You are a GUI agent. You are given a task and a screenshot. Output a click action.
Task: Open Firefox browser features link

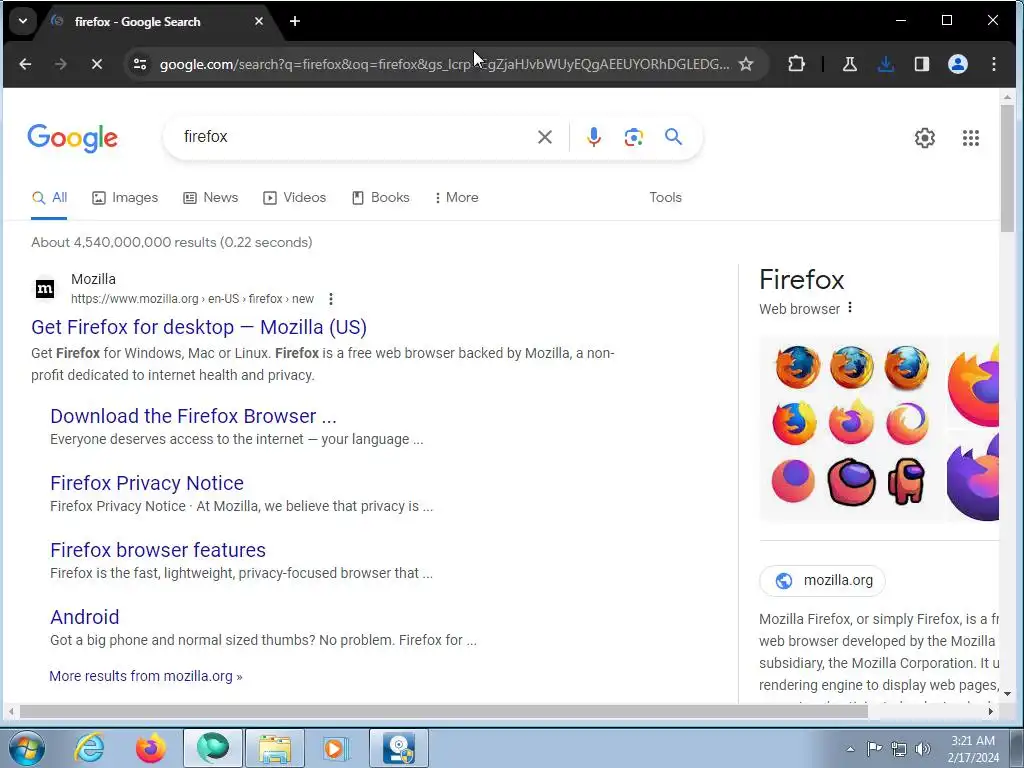click(158, 550)
